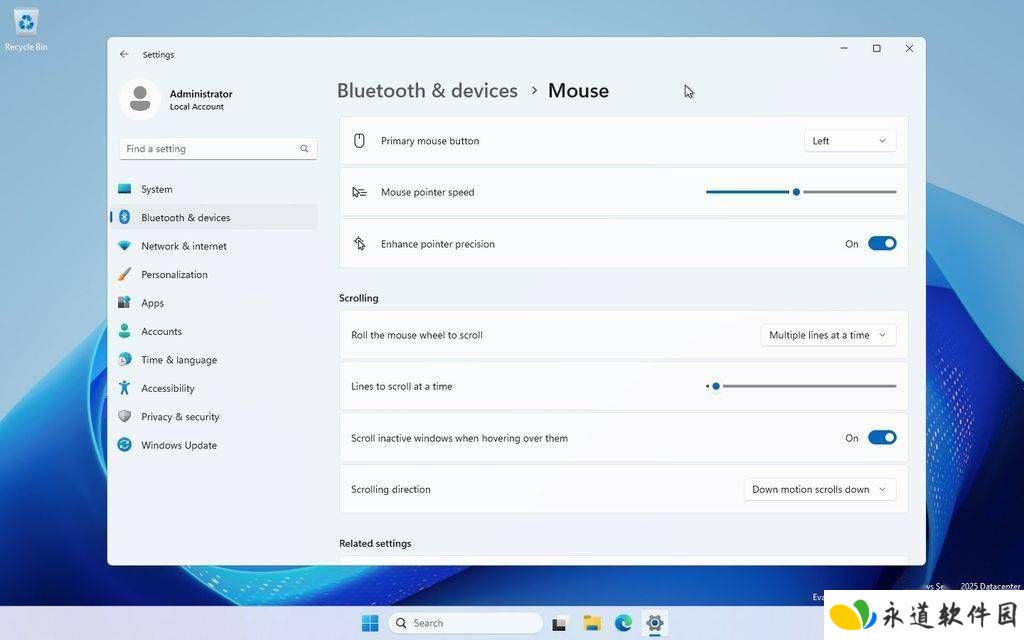Viewport: 1024px width, 640px height.
Task: Click the Network wifi icon in sidebar
Action: (124, 246)
